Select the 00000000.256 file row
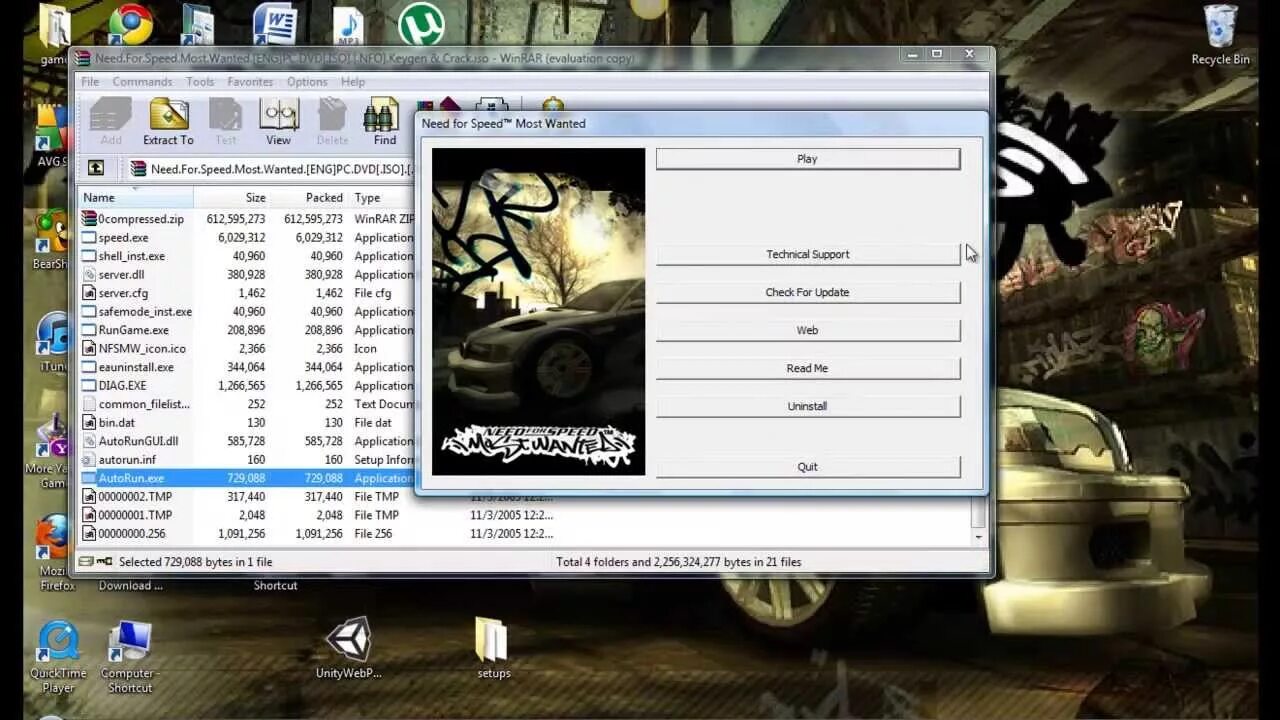The image size is (1280, 720). click(320, 534)
